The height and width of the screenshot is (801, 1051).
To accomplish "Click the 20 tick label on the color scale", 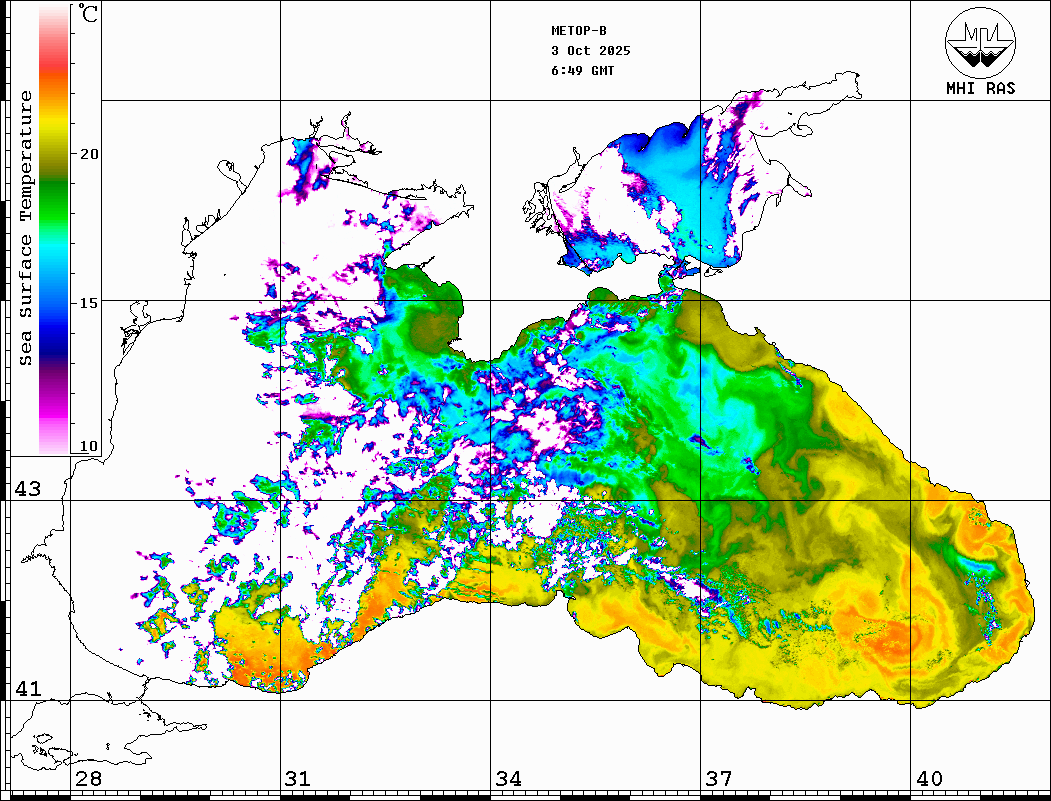I will click(90, 154).
